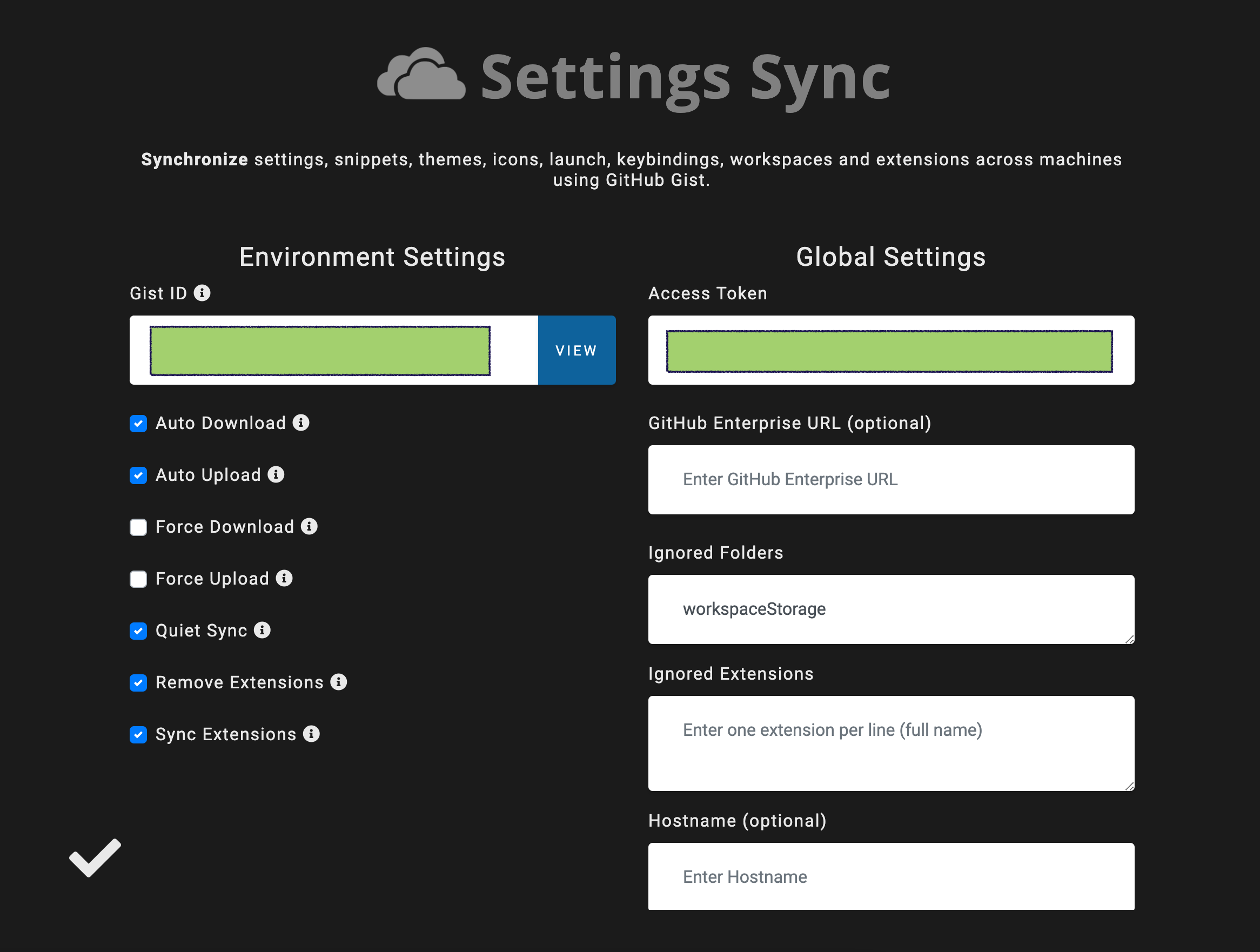This screenshot has height=952, width=1260.
Task: Uncheck the Auto Upload checkbox
Action: click(x=138, y=475)
